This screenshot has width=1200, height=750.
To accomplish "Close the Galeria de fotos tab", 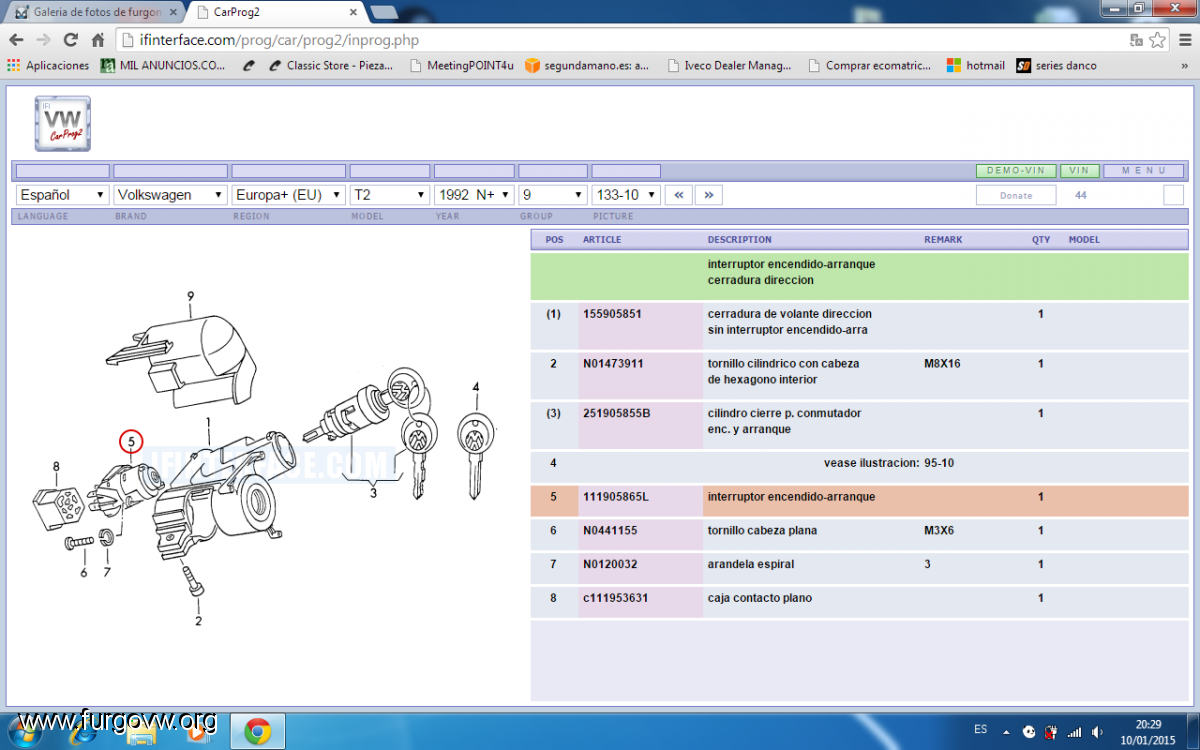I will tap(174, 13).
